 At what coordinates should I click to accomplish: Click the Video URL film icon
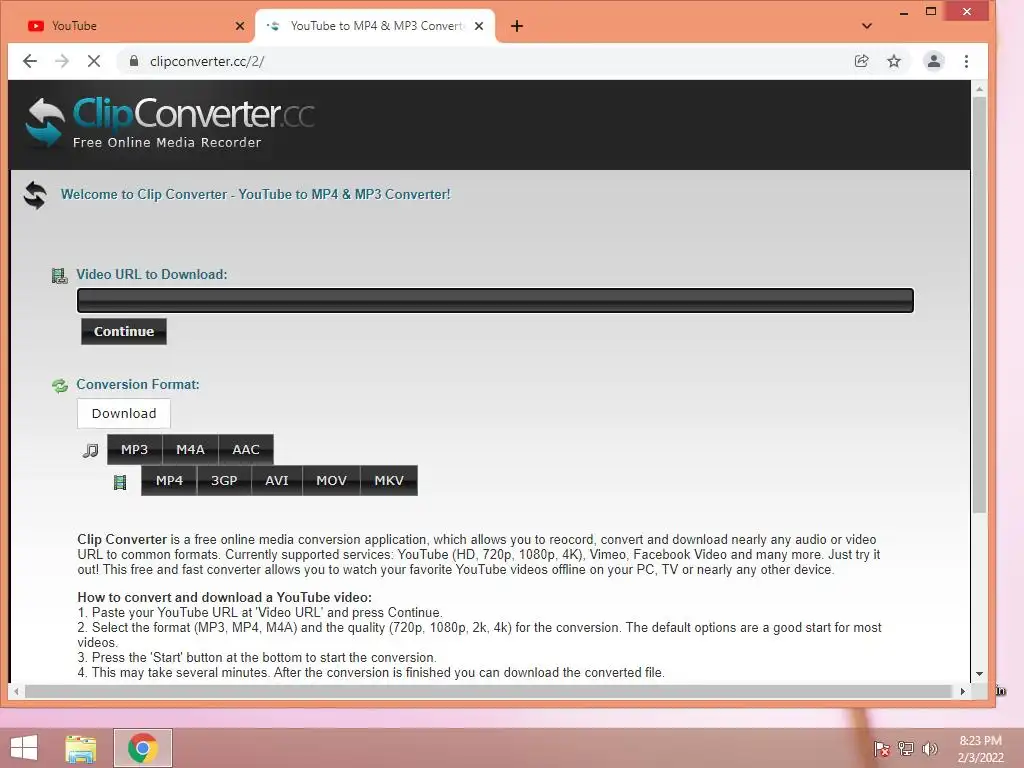pyautogui.click(x=59, y=276)
